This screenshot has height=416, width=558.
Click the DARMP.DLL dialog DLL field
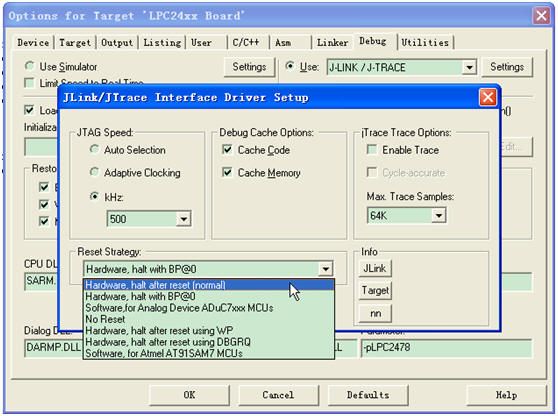click(x=53, y=347)
